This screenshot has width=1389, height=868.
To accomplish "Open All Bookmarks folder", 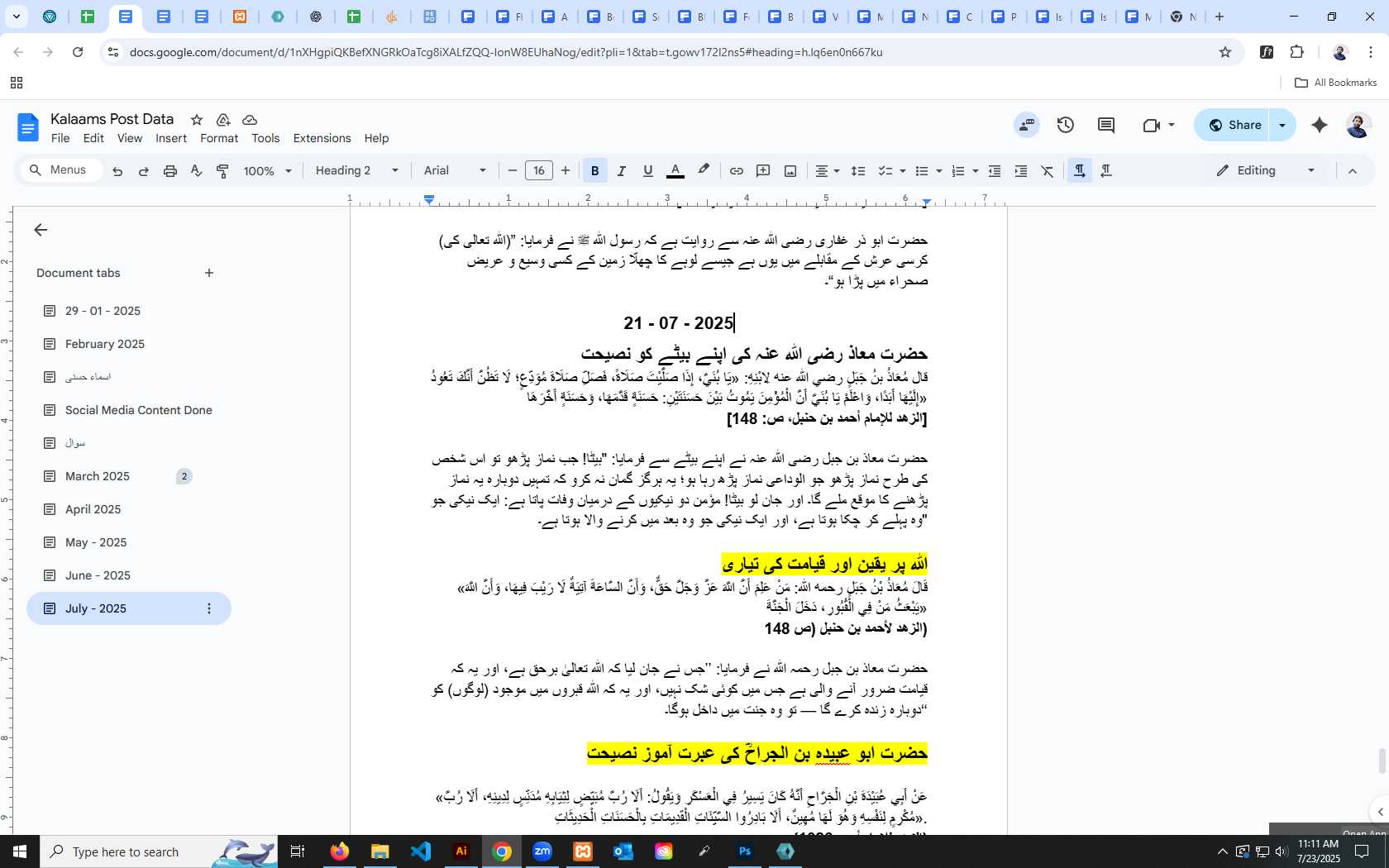I will tap(1335, 83).
